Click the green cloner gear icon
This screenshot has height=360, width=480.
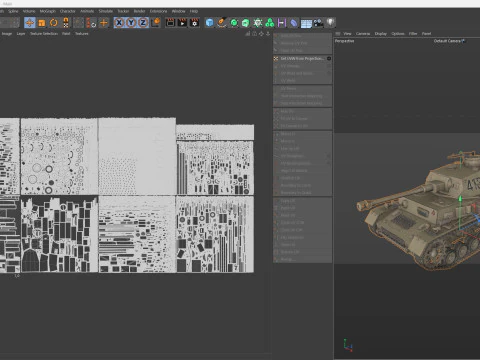(258, 23)
